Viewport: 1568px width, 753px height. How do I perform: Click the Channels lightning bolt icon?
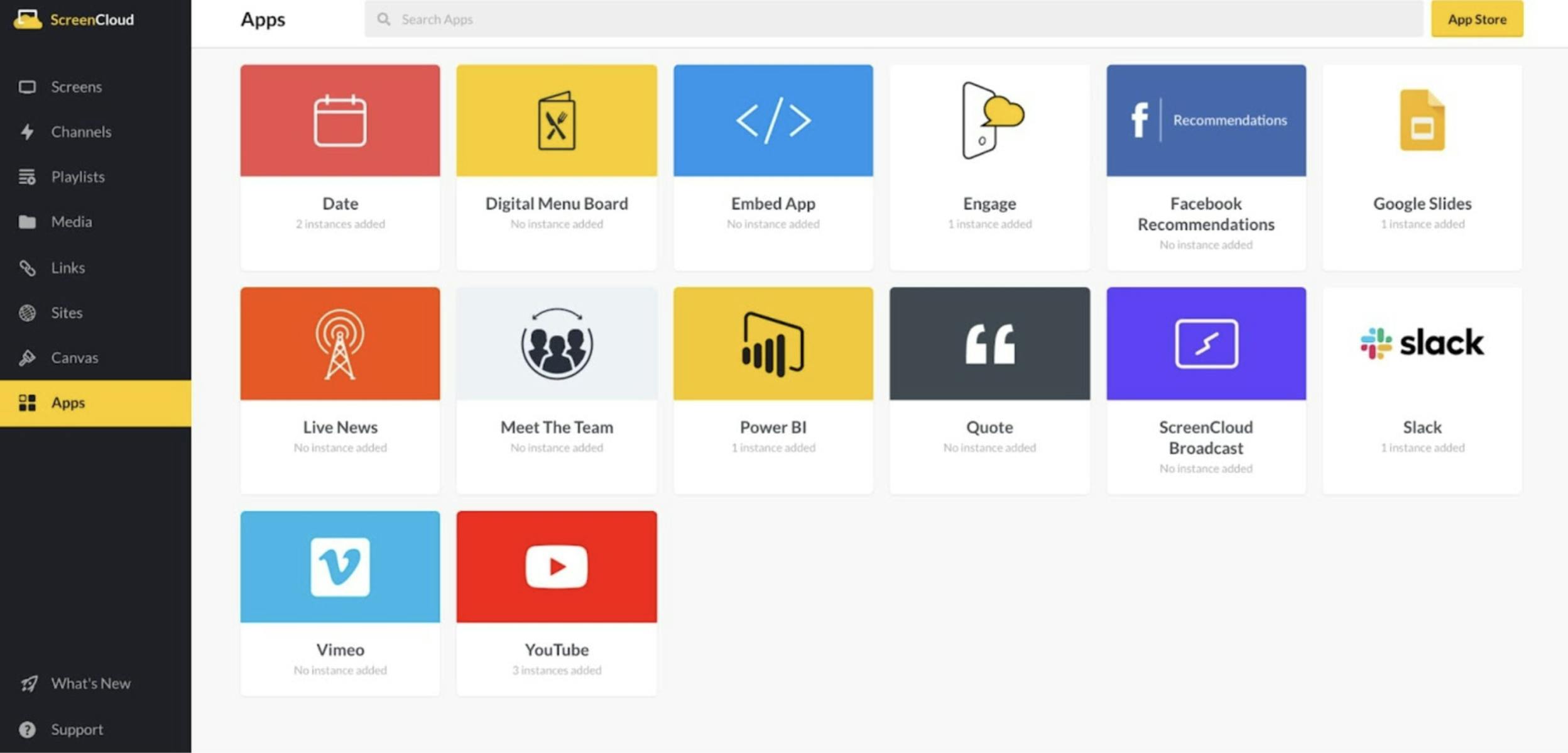point(27,132)
